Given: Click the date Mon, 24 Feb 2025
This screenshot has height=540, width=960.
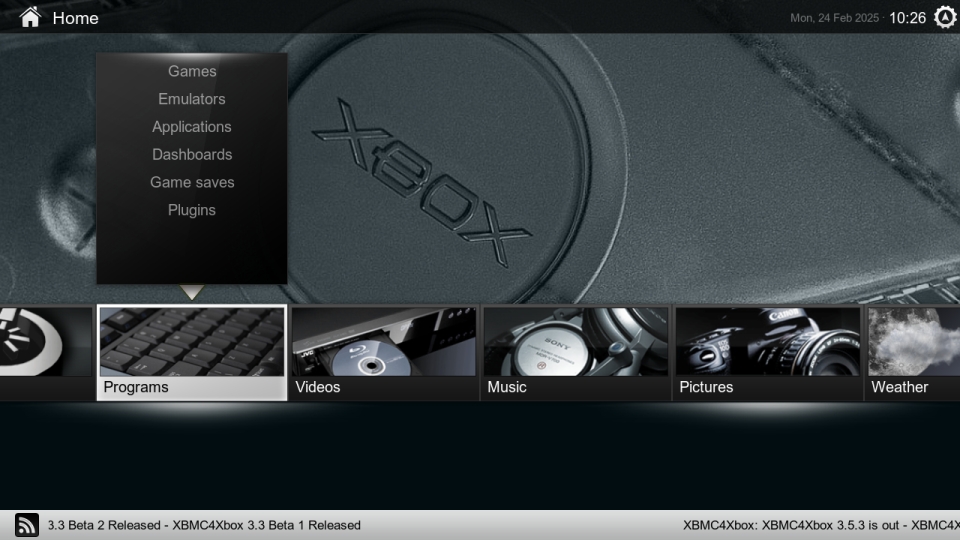Looking at the screenshot, I should 834,18.
